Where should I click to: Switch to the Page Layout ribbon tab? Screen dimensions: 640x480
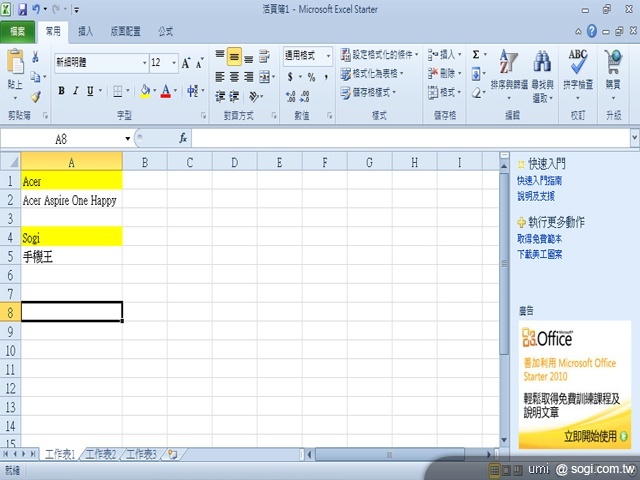[125, 31]
